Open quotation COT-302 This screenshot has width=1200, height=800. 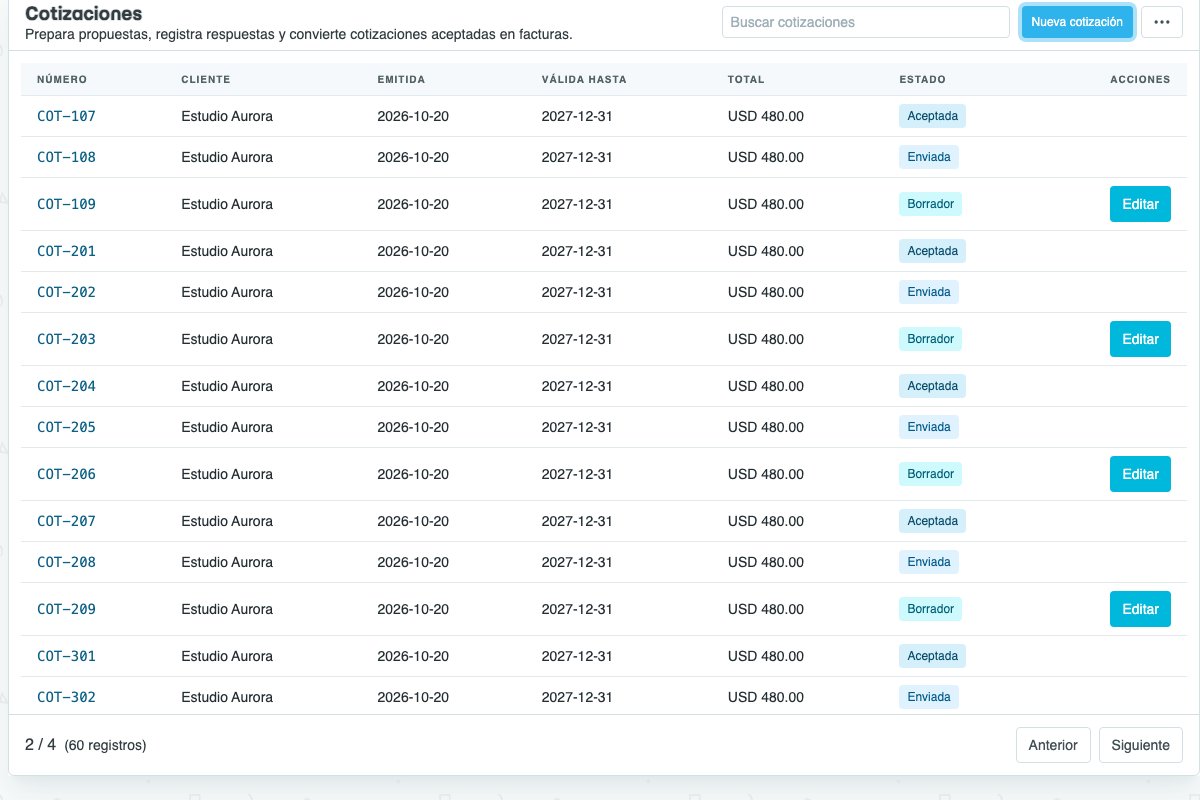pos(66,697)
